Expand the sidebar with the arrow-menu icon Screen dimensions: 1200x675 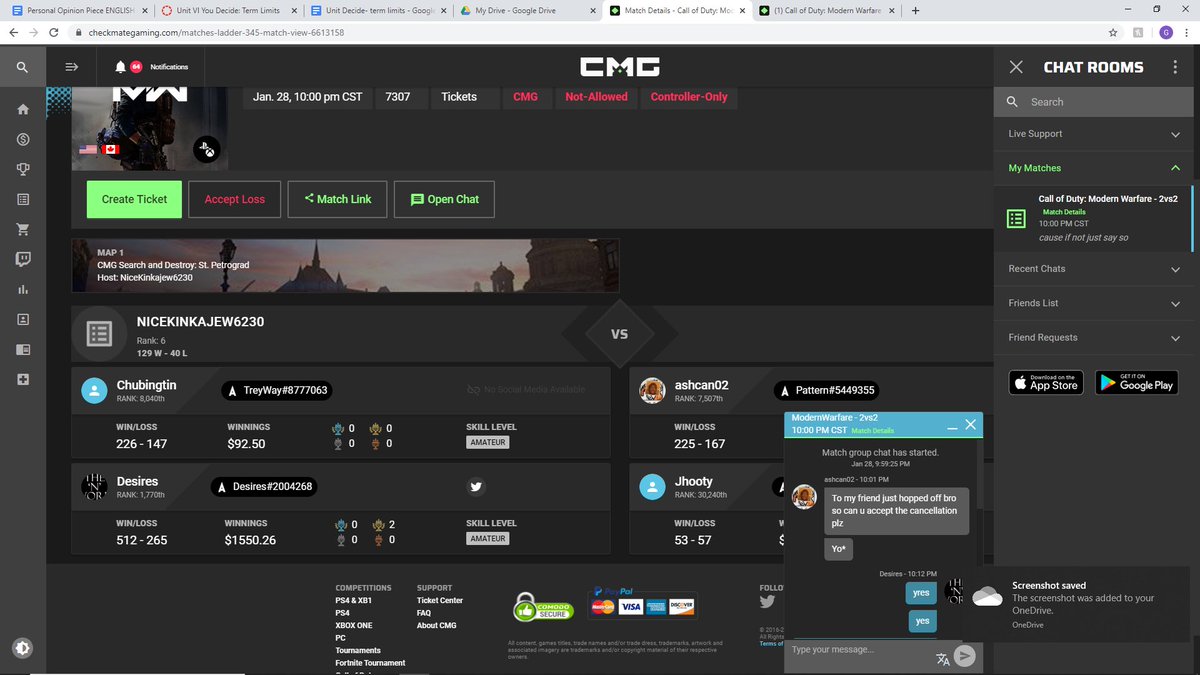71,67
